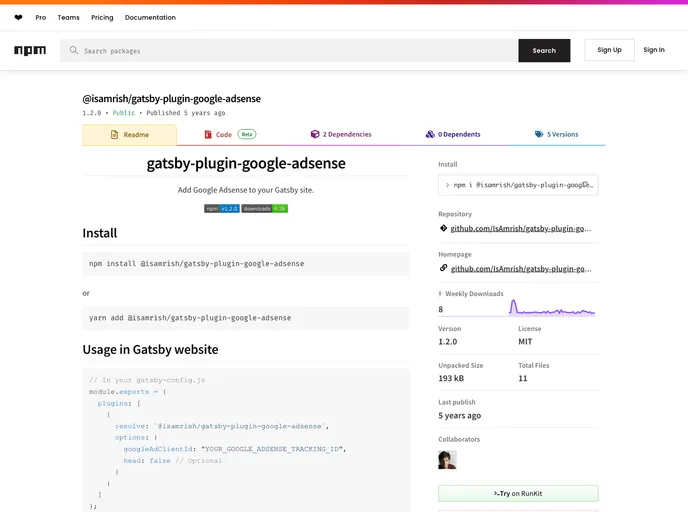Viewport: 688px width, 512px height.
Task: Open Teams menu item
Action: pyautogui.click(x=68, y=18)
